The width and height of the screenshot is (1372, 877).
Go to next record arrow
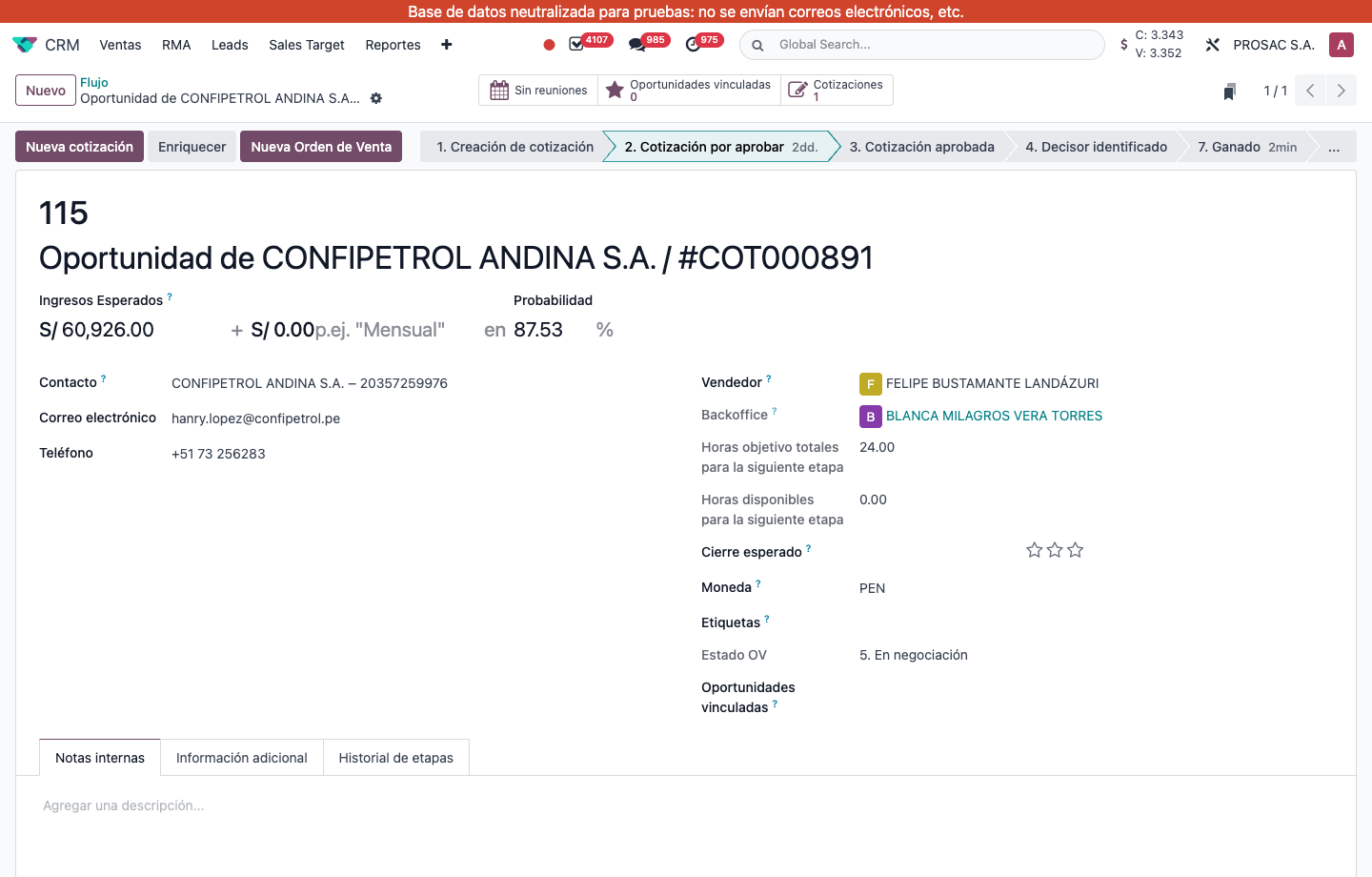1342,91
